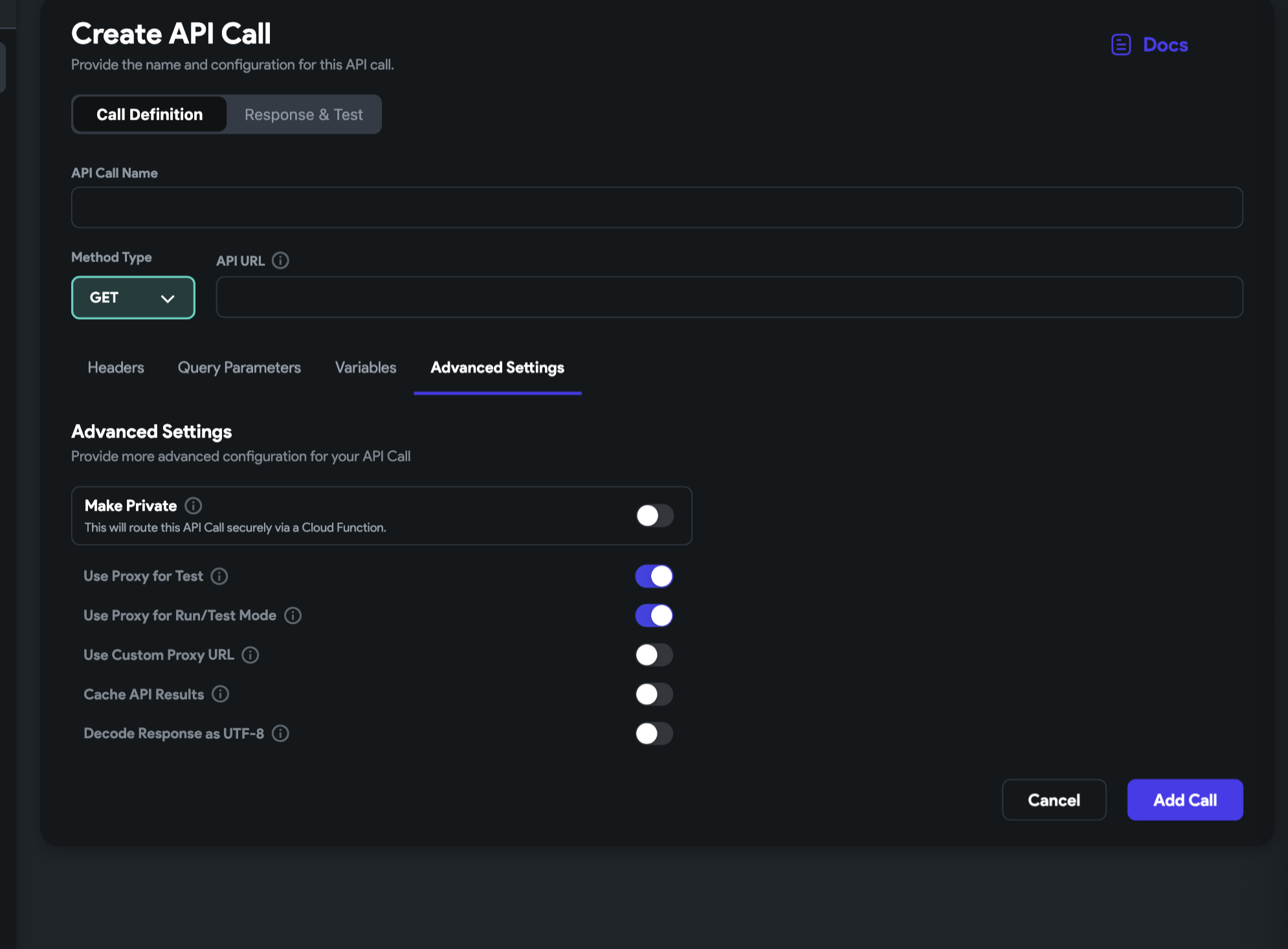Click the Cancel button
The width and height of the screenshot is (1288, 949).
[x=1054, y=800]
